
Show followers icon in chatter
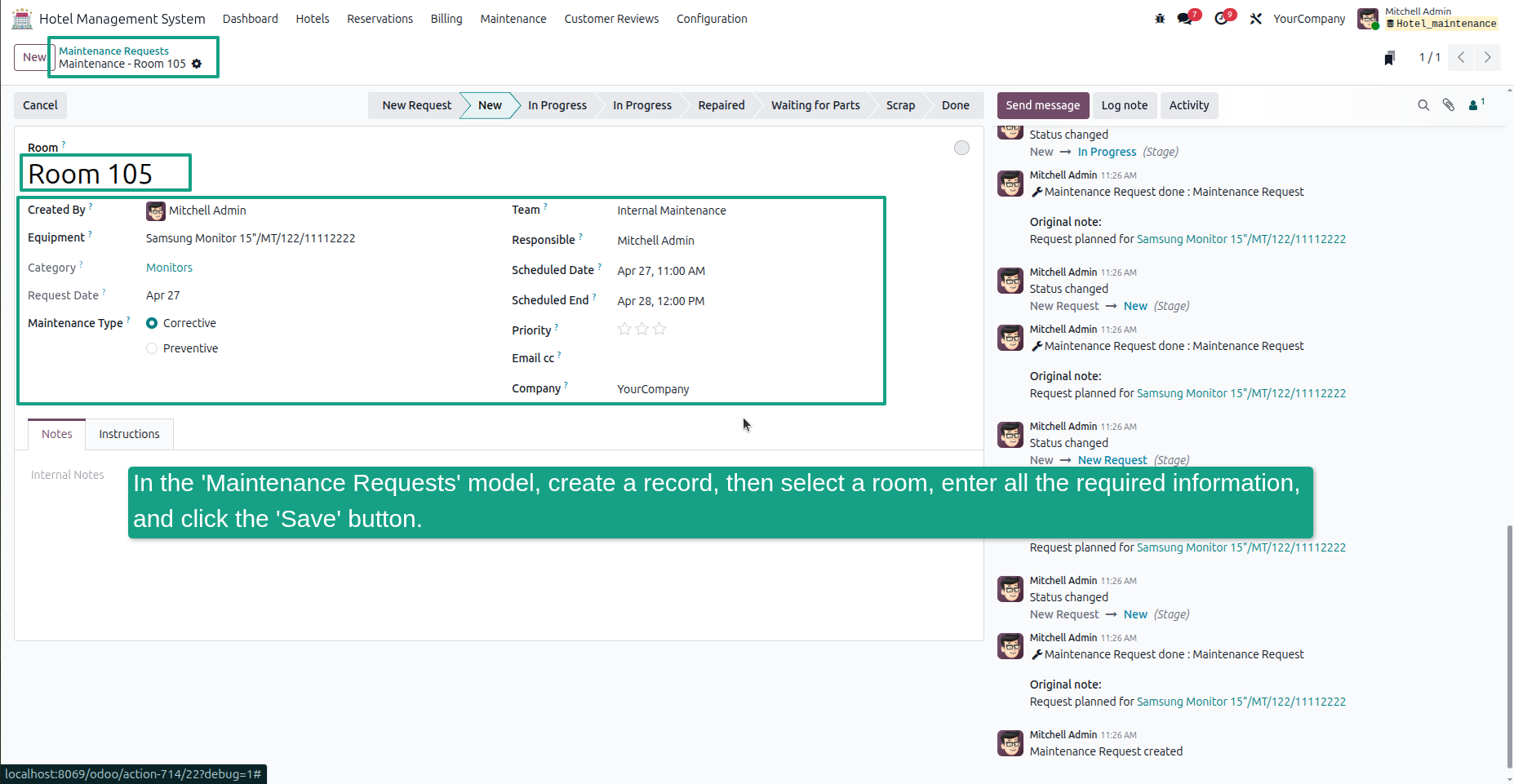coord(1476,105)
